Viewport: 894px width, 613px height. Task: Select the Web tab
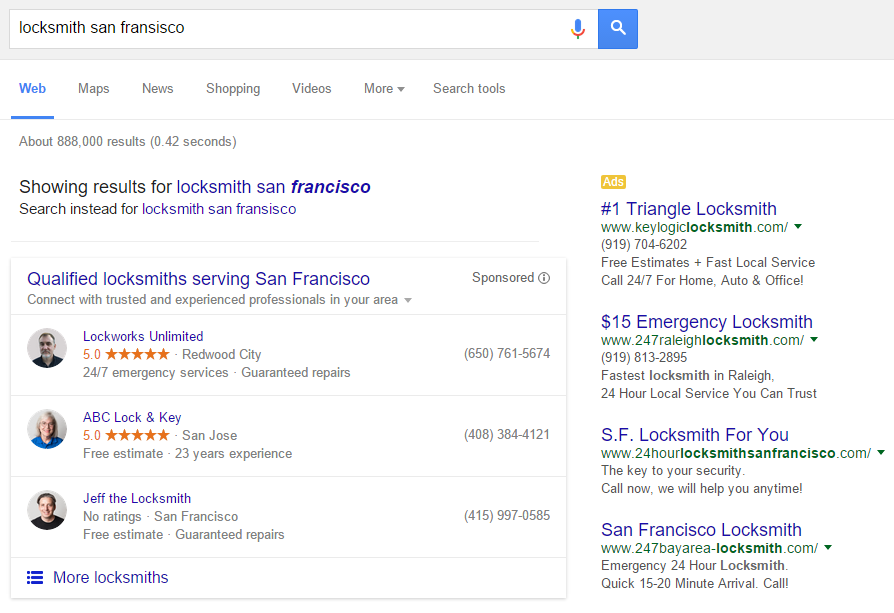pos(32,88)
